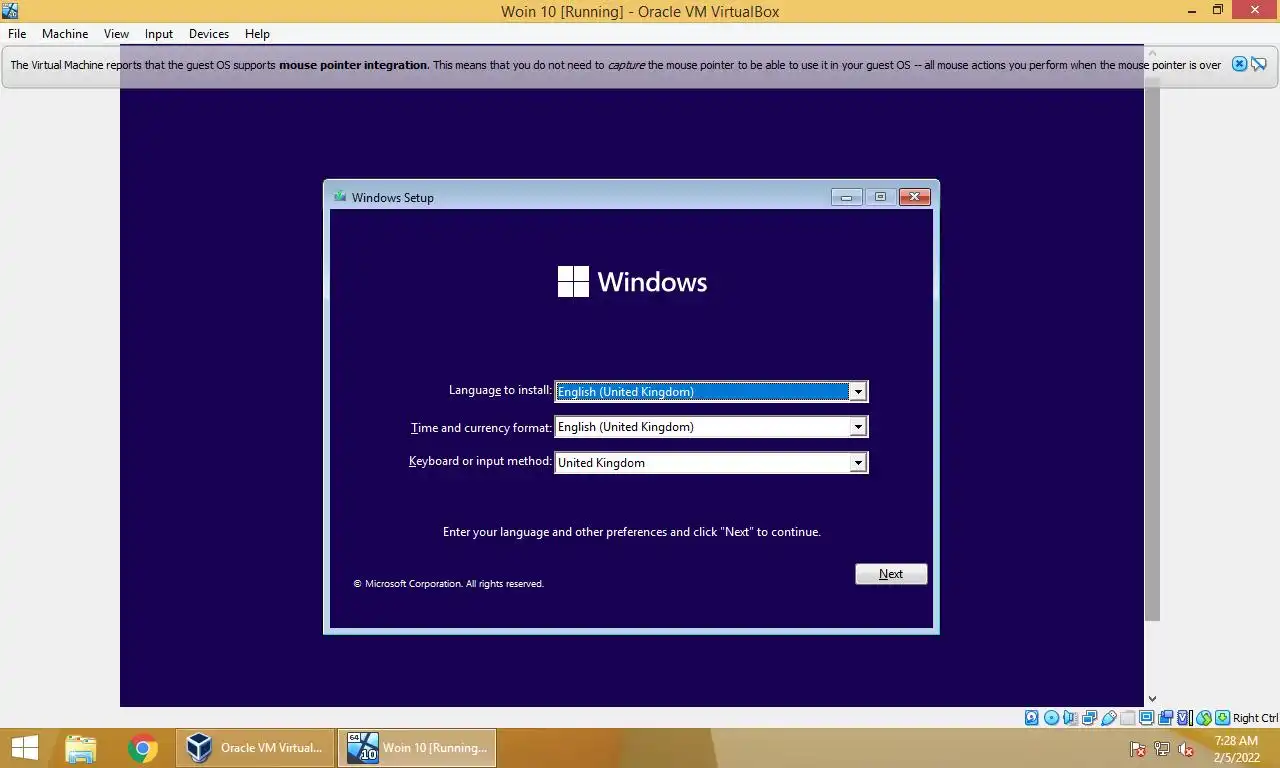
Task: Click the USB devices indicator icon
Action: point(1108,718)
